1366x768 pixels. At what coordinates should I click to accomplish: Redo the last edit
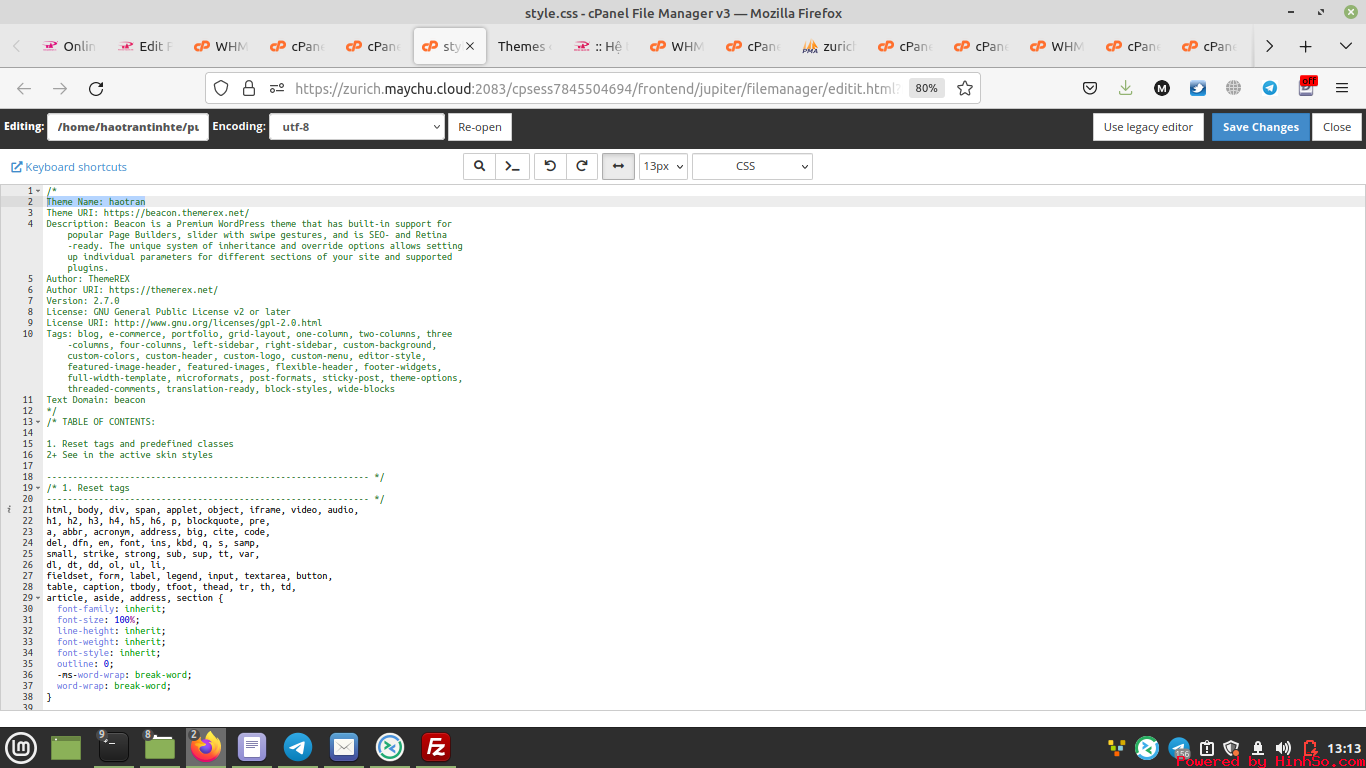[582, 166]
